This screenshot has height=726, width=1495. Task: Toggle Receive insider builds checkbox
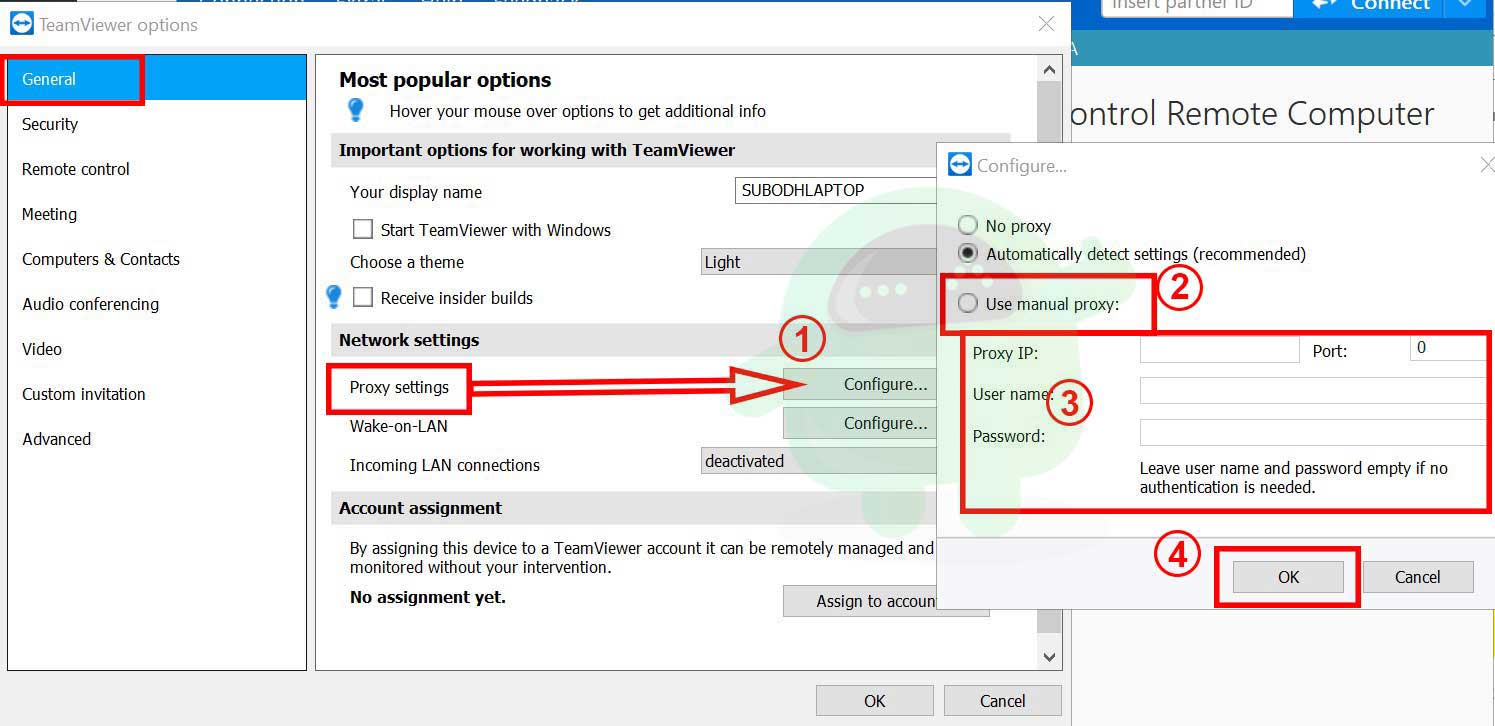click(363, 297)
